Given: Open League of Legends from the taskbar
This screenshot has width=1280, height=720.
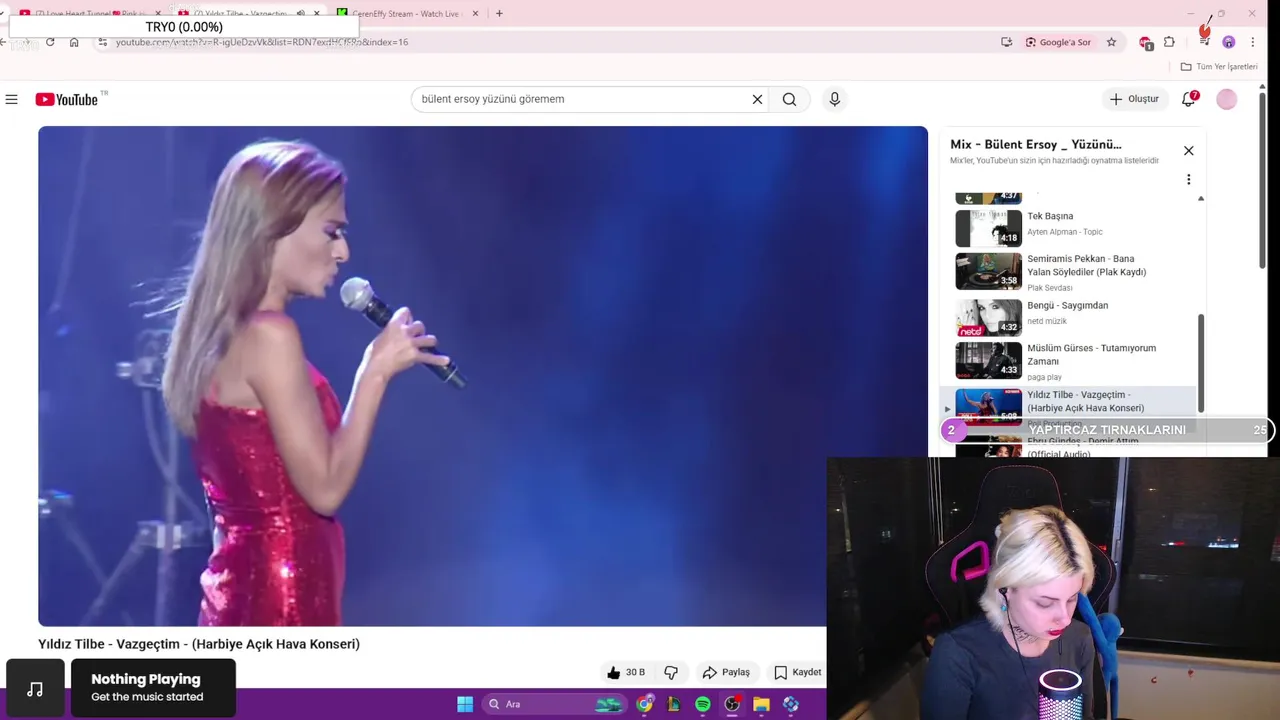Looking at the screenshot, I should (x=674, y=704).
